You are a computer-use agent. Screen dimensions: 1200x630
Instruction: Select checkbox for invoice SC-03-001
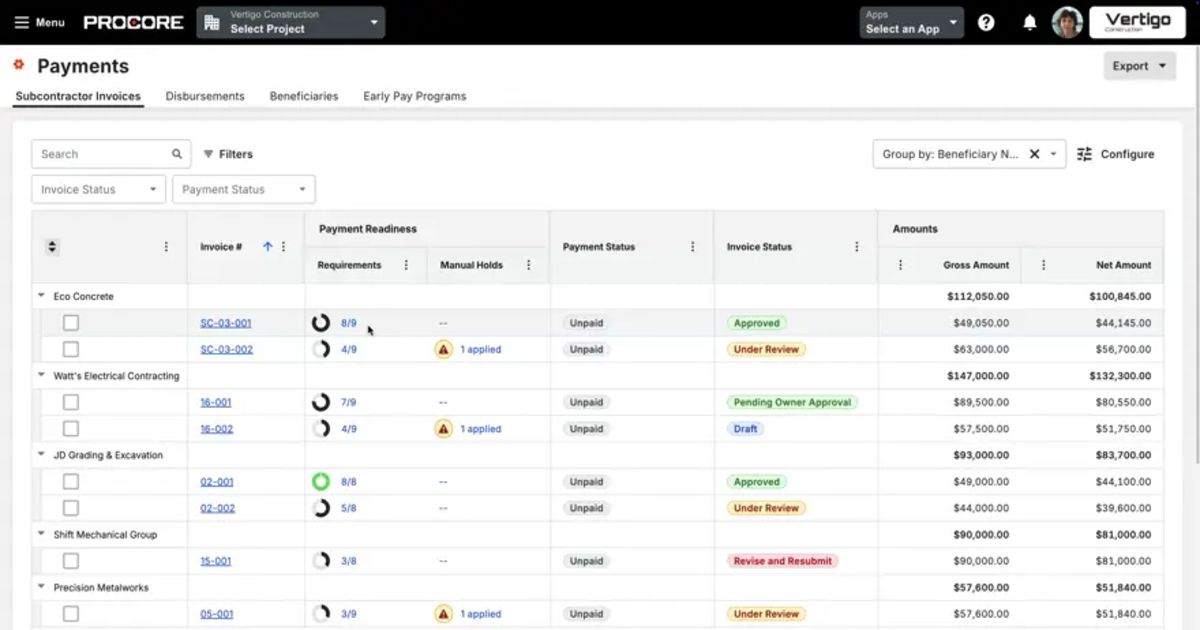pyautogui.click(x=71, y=323)
